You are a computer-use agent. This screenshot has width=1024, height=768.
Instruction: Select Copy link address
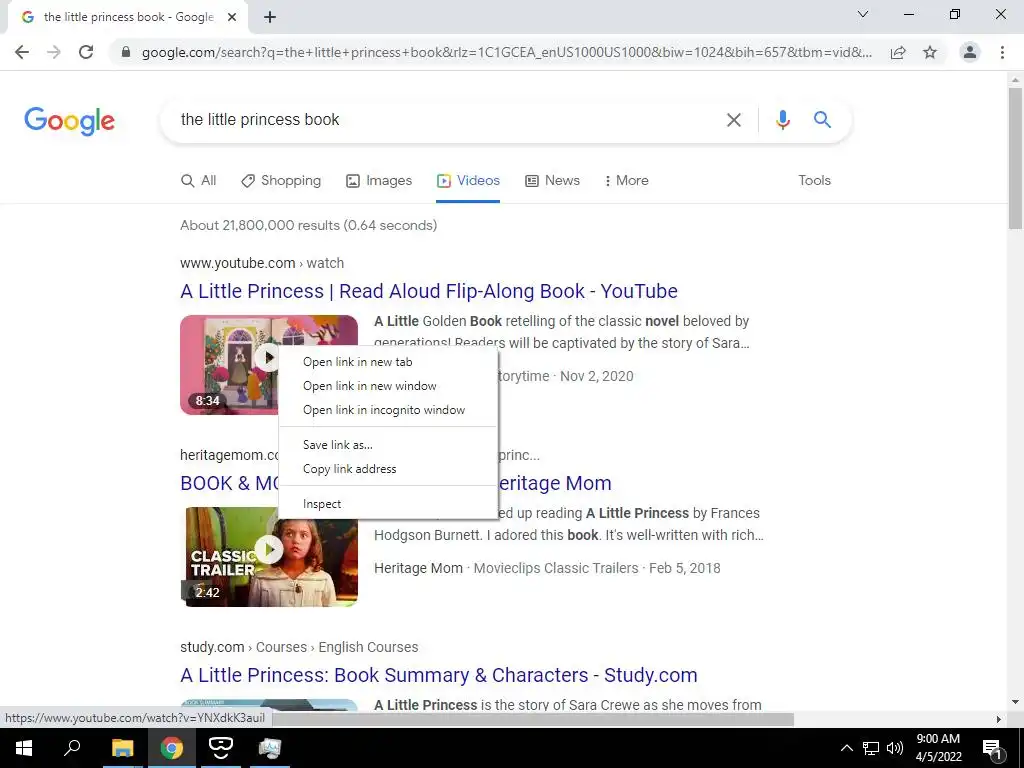[388, 469]
